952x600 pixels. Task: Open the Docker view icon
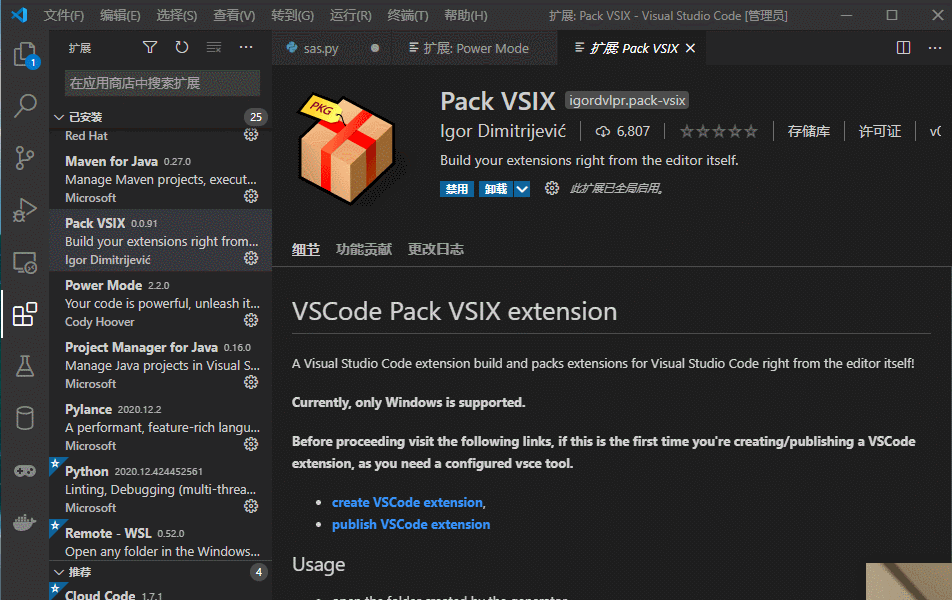click(25, 522)
